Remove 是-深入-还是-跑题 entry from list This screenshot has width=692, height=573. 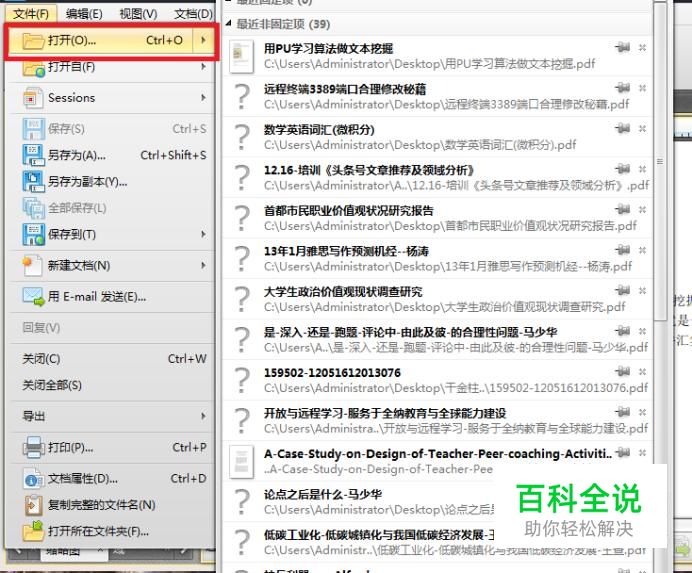[x=643, y=331]
